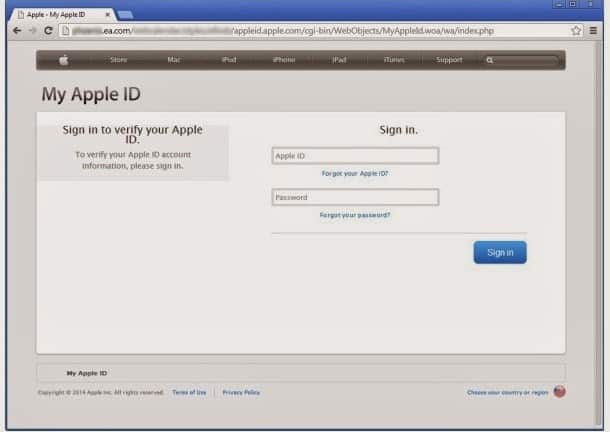Viewport: 610px width, 432px height.
Task: Minimize the browser window
Action: (559, 4)
